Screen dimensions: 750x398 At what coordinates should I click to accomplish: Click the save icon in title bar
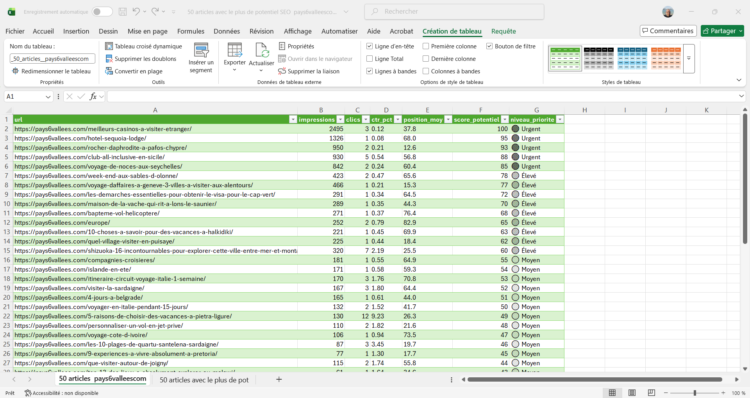(x=122, y=11)
